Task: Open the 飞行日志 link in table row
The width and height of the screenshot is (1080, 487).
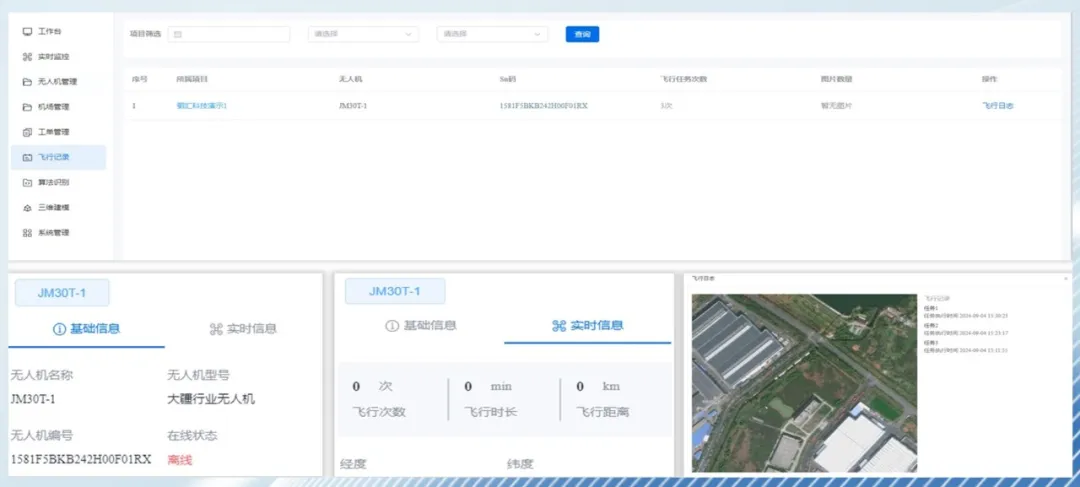Action: coord(997,105)
